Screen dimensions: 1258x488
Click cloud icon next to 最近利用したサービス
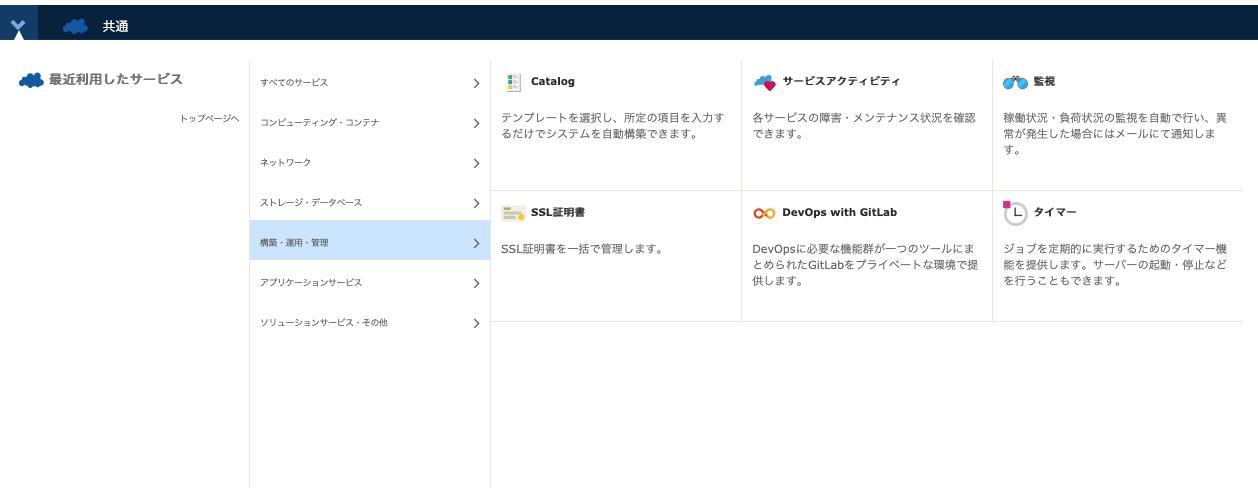point(31,80)
